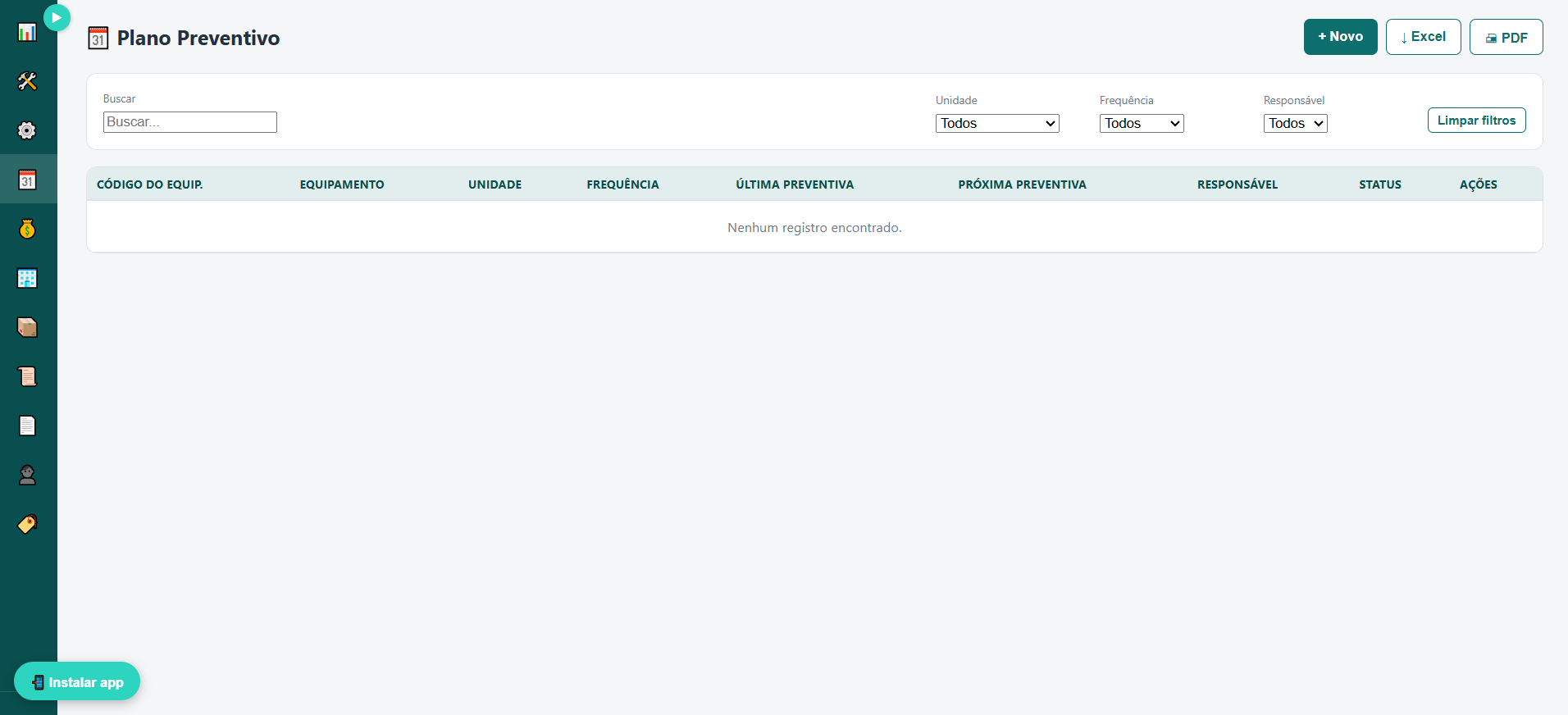Open the white page report sidebar icon

(x=27, y=426)
